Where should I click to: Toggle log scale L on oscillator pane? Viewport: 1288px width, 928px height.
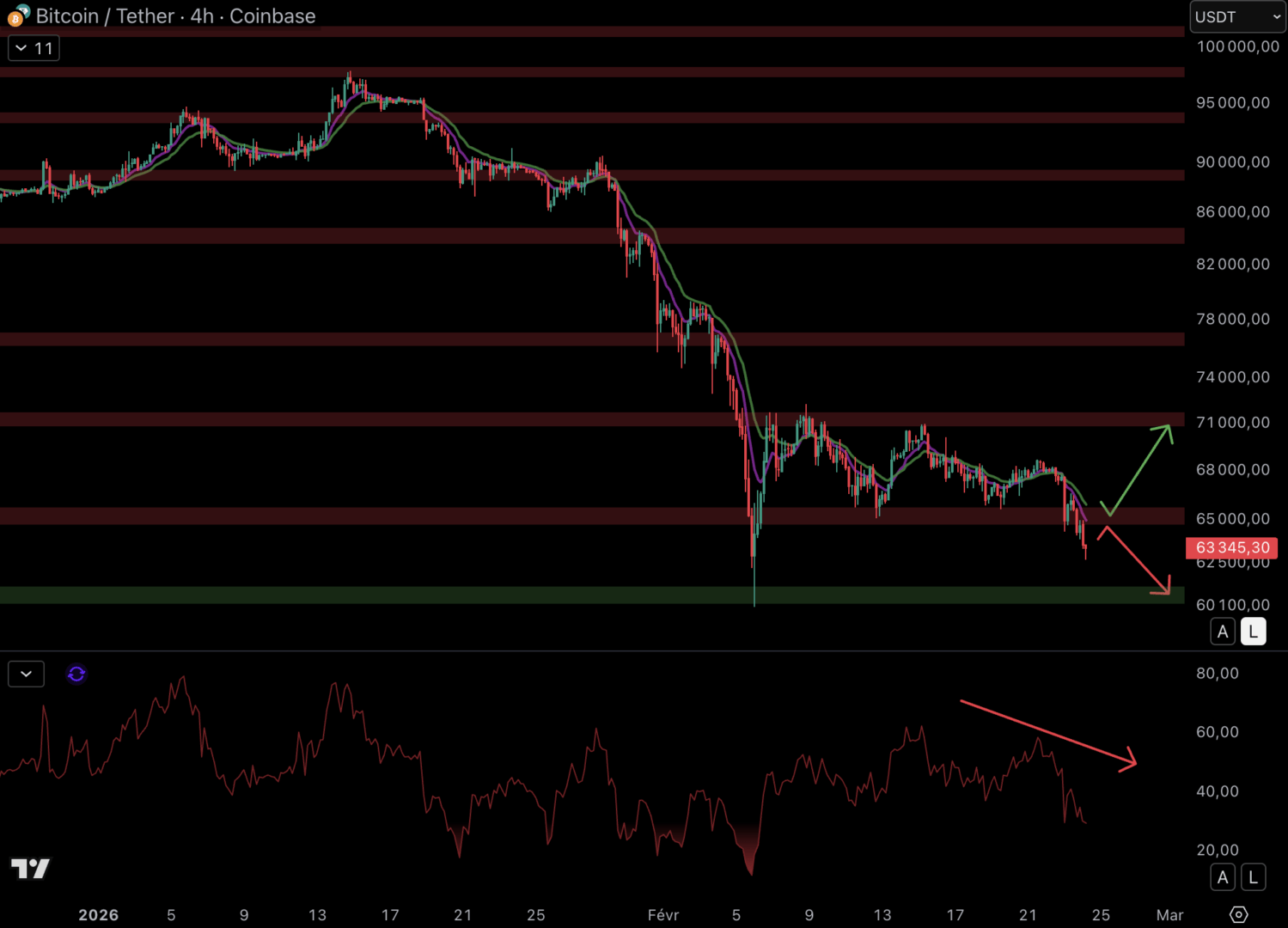pos(1253,877)
